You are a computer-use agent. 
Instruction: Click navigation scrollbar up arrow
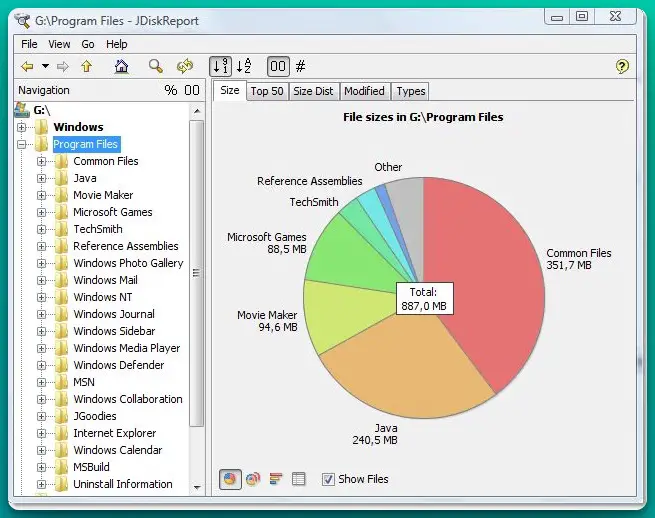(197, 111)
